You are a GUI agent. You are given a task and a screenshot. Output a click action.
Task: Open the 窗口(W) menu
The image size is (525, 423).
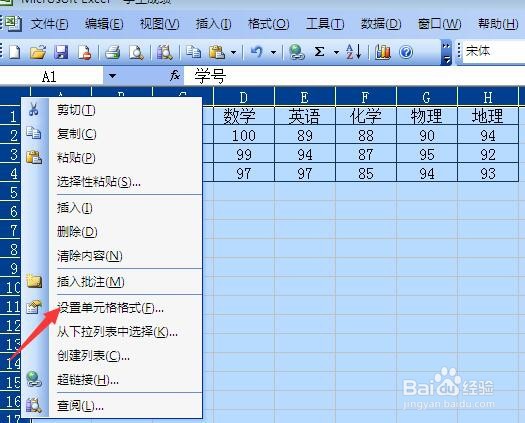click(x=439, y=24)
